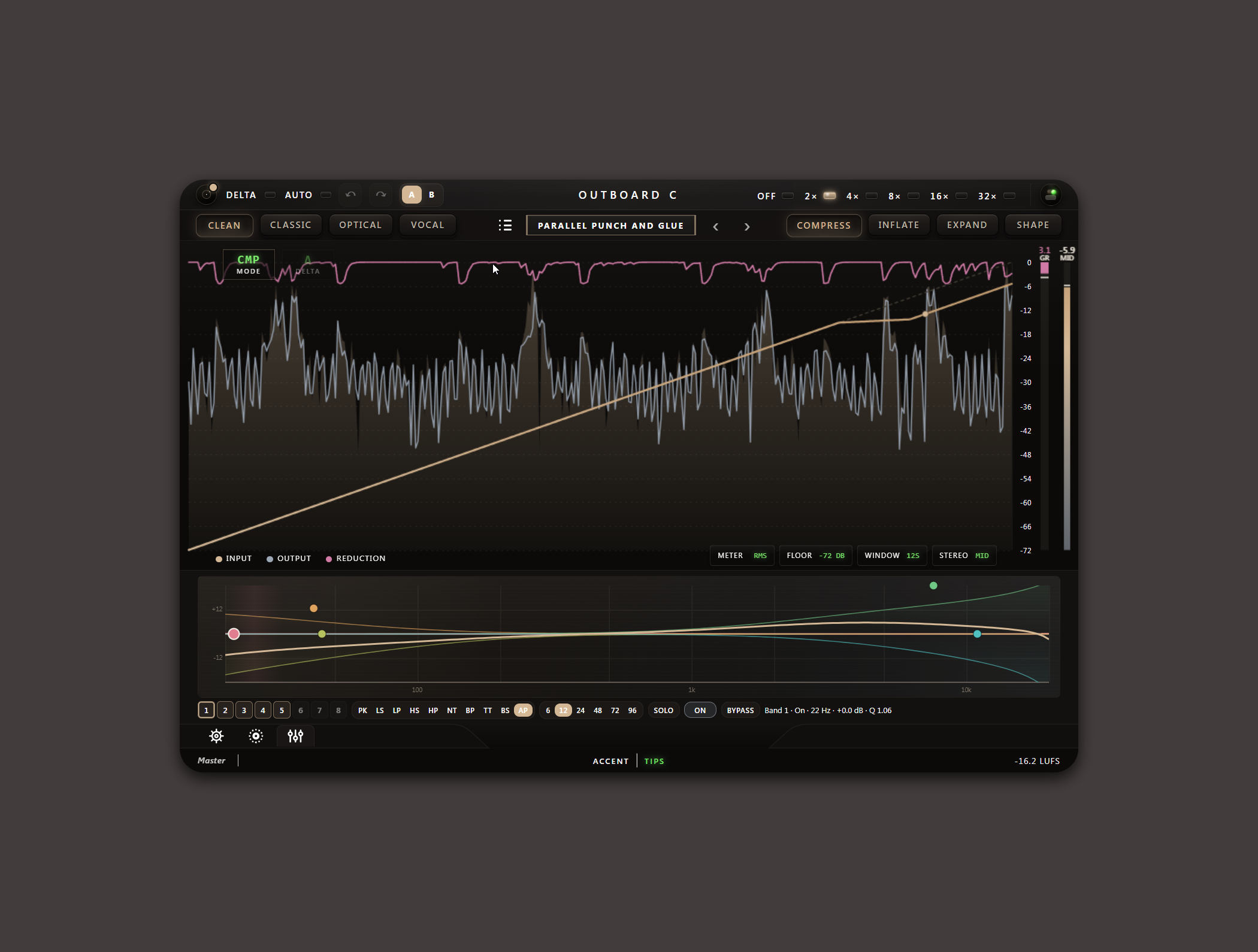This screenshot has height=952, width=1258.
Task: Toggle the REDUCTION legend item
Action: click(355, 558)
